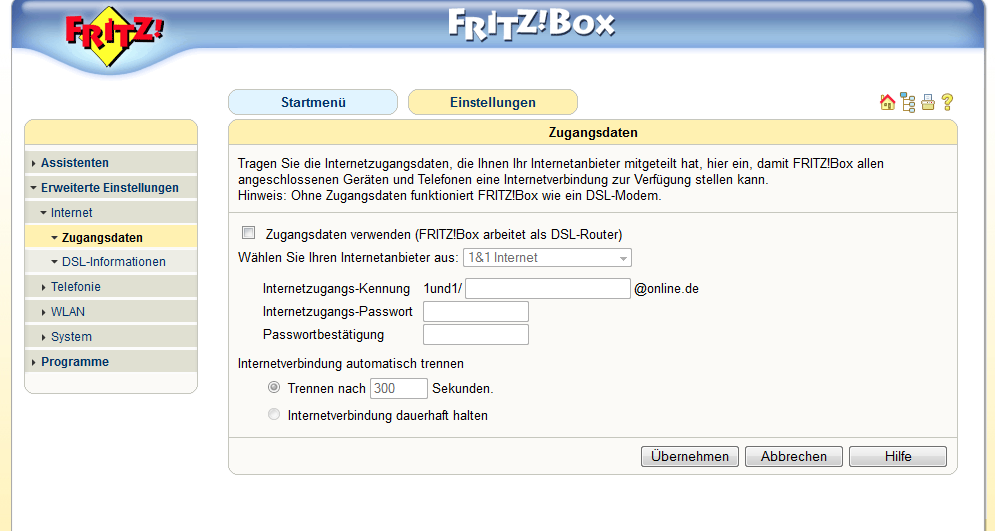Image resolution: width=995 pixels, height=531 pixels.
Task: Expand the Assistenten menu section
Action: click(111, 162)
